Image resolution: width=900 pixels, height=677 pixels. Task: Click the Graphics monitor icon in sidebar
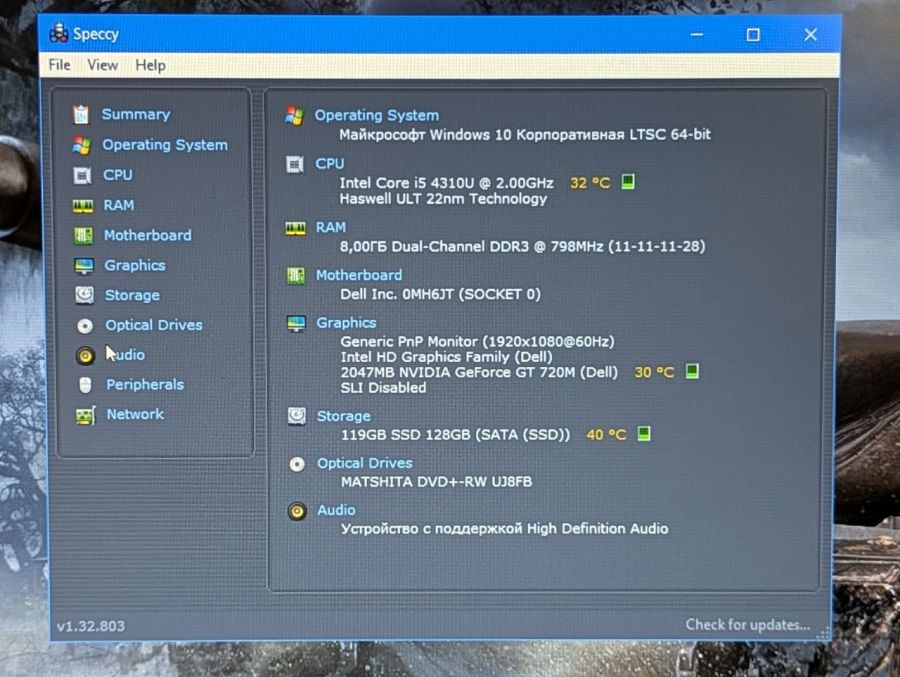(84, 265)
